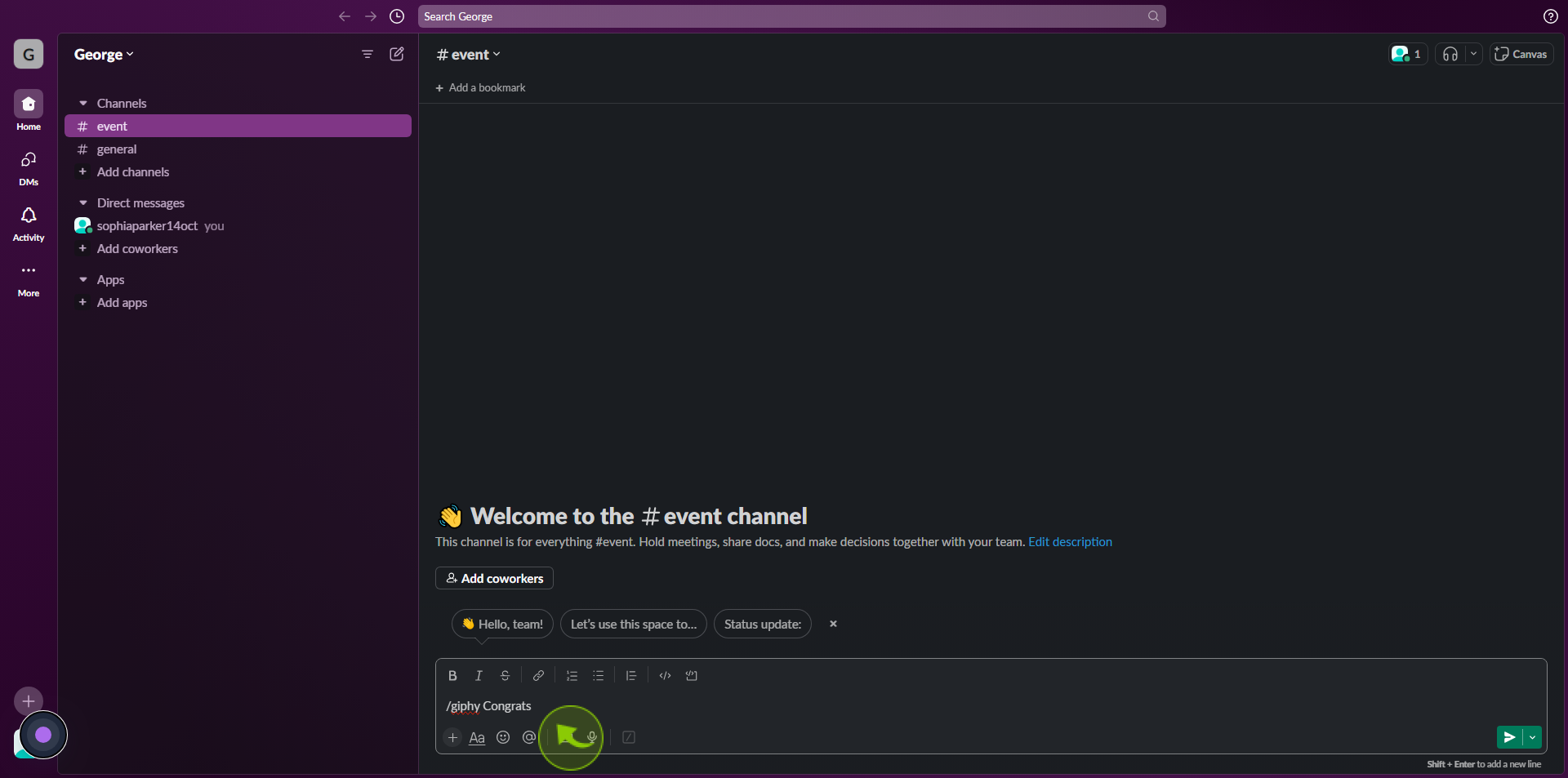Click the round create plus button
The width and height of the screenshot is (1568, 778).
pyautogui.click(x=29, y=700)
